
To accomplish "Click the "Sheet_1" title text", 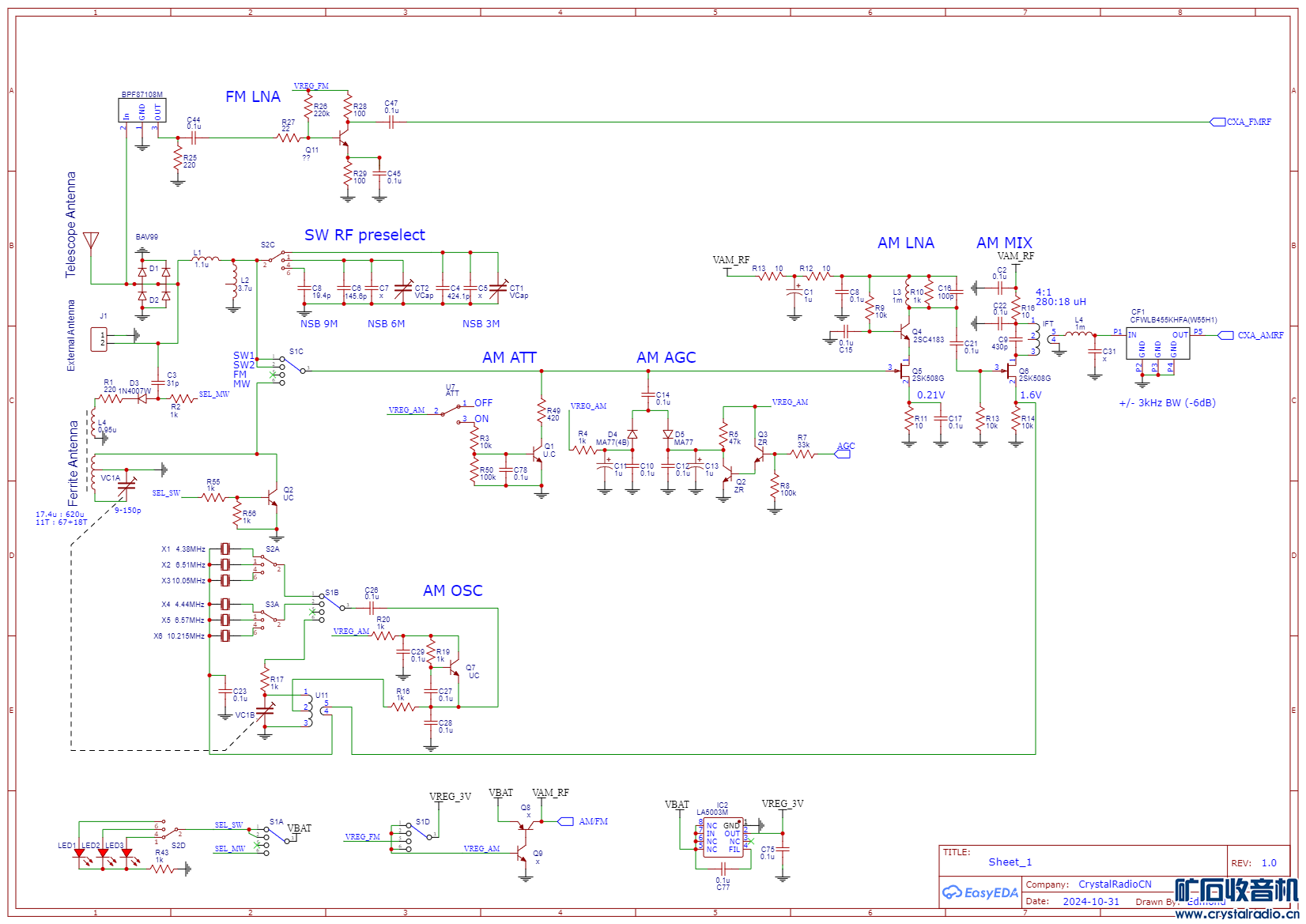I will point(1010,862).
